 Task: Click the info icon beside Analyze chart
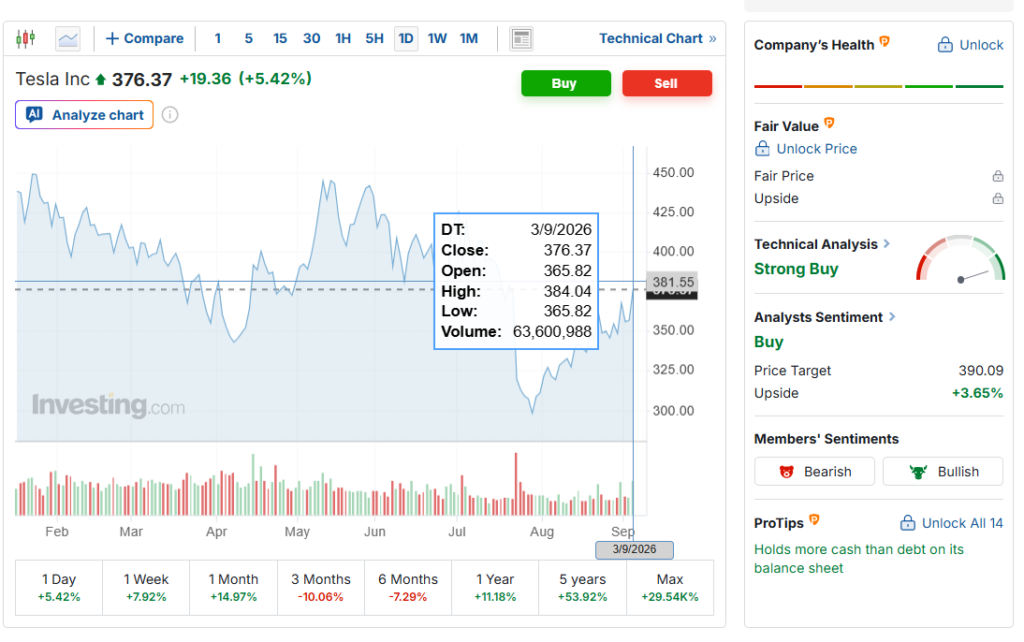(x=170, y=115)
